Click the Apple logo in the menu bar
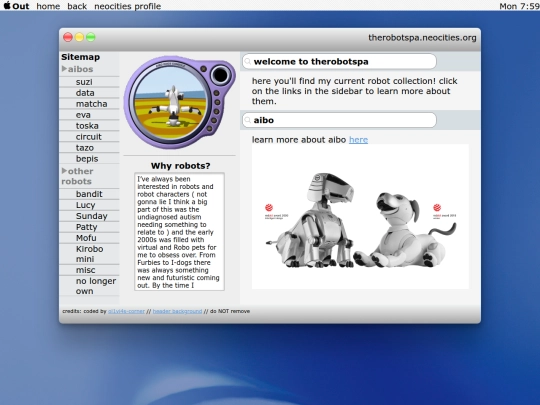Screen dimensions: 540x405 pos(7,6)
